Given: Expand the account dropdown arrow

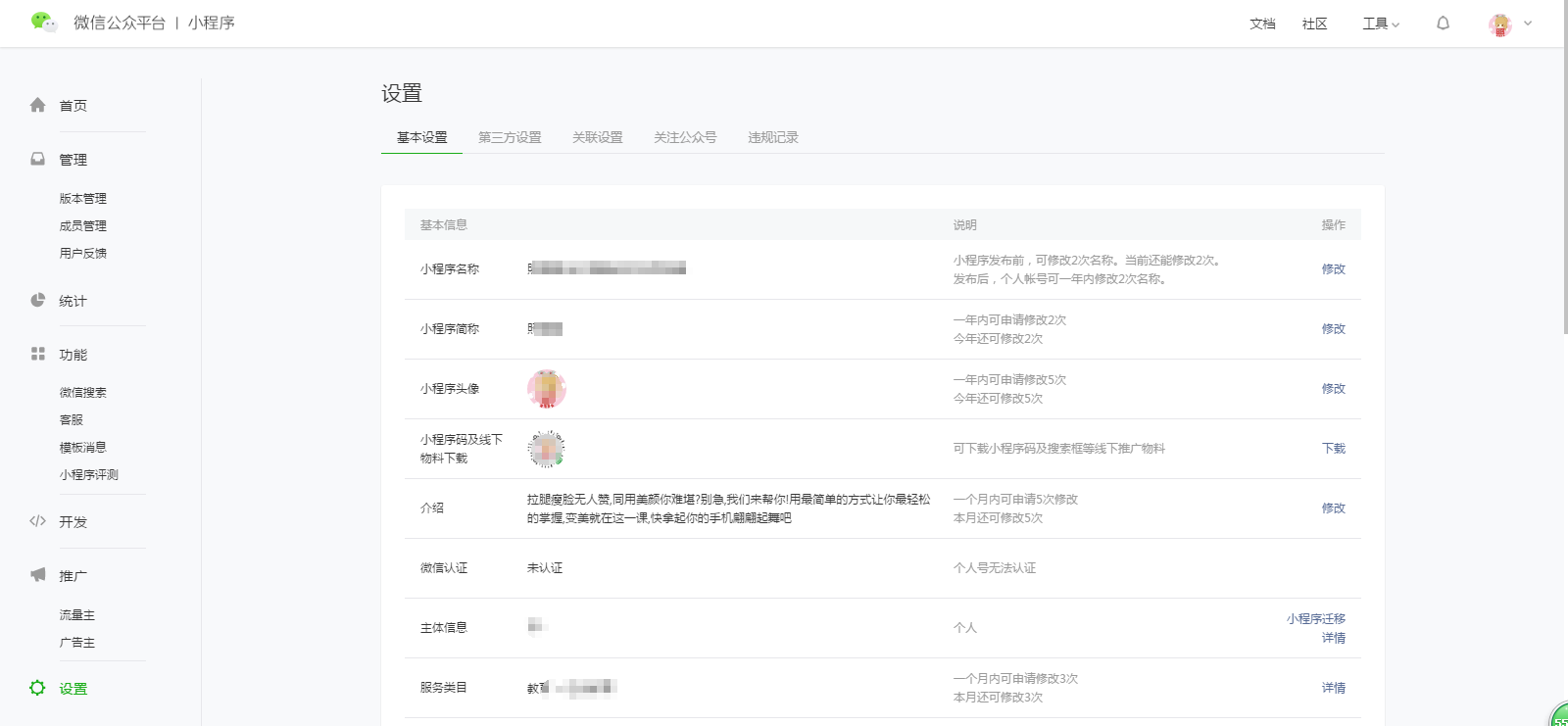Looking at the screenshot, I should pos(1528,24).
